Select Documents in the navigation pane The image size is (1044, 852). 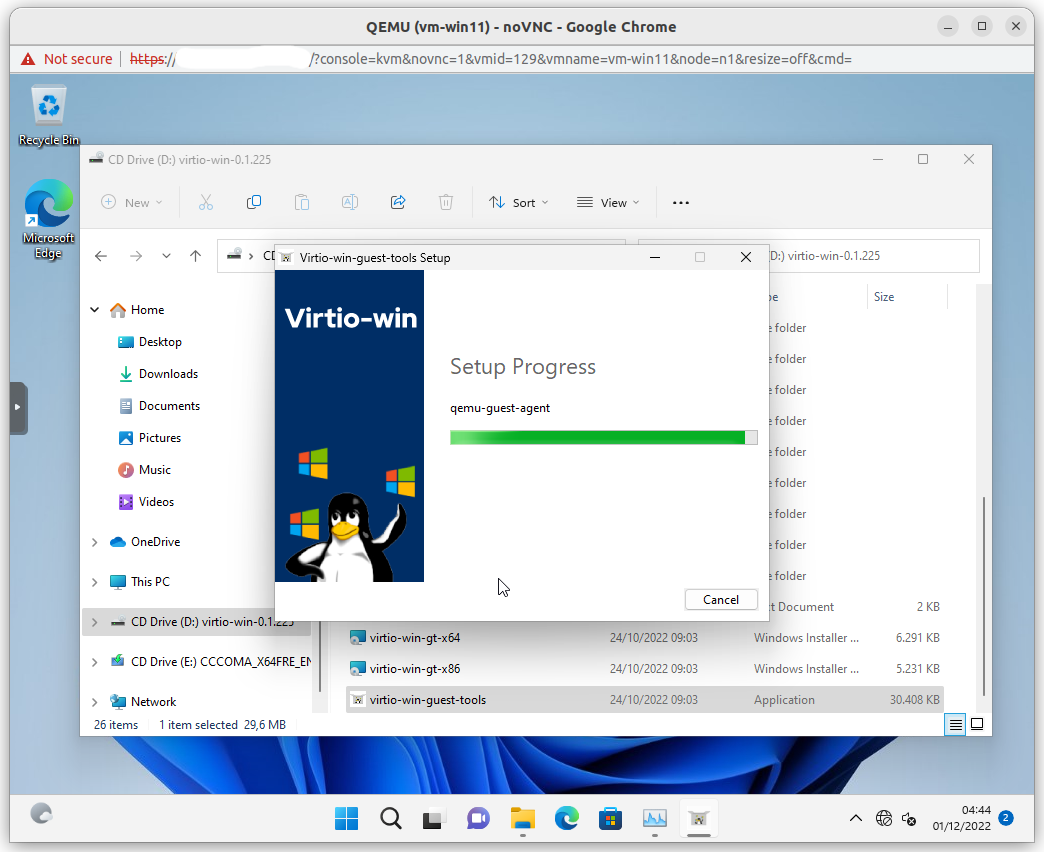(159, 406)
